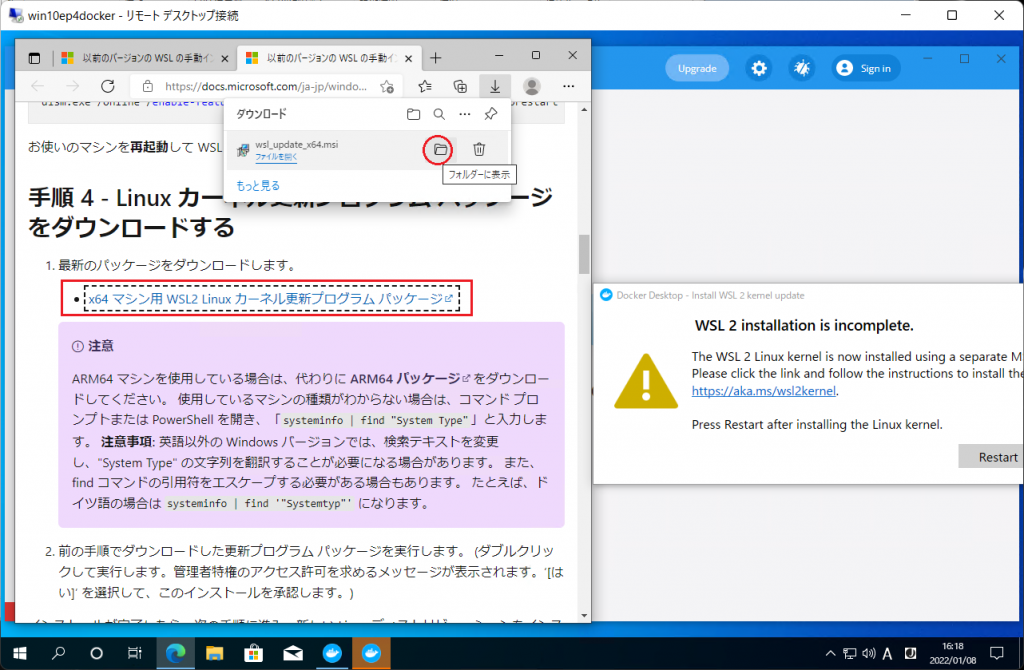Screen dimensions: 1024x670
Task: Click the Edge page vertical scrollbar thumb
Action: click(584, 254)
